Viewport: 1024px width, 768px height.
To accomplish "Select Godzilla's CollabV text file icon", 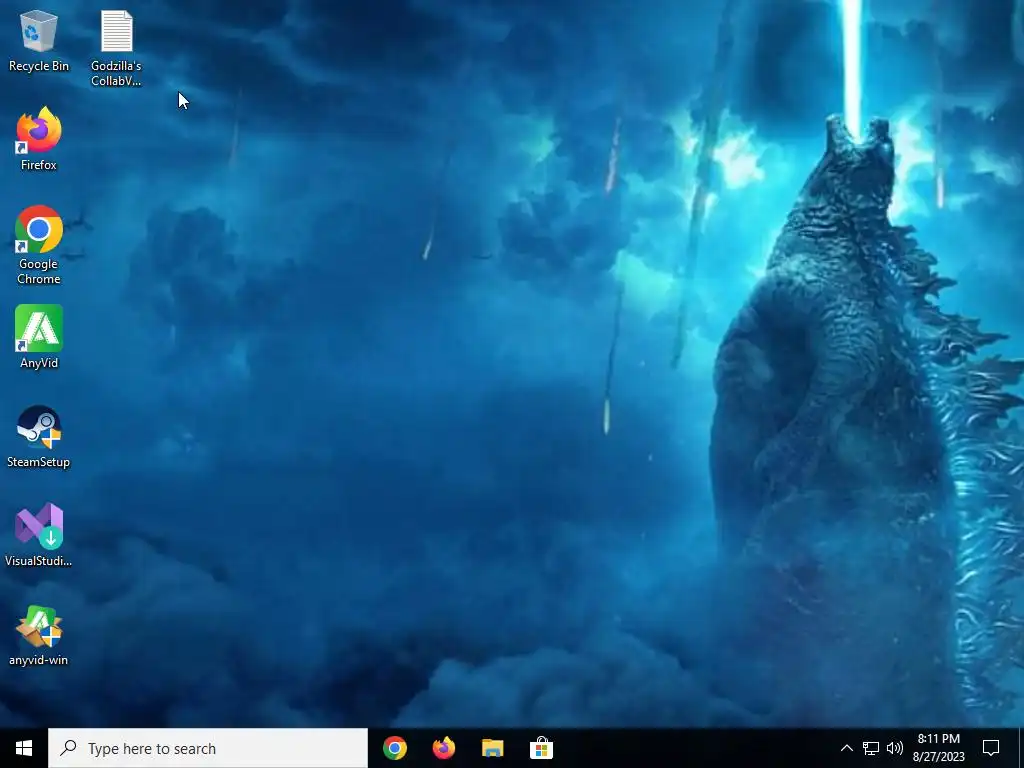I will click(x=116, y=48).
